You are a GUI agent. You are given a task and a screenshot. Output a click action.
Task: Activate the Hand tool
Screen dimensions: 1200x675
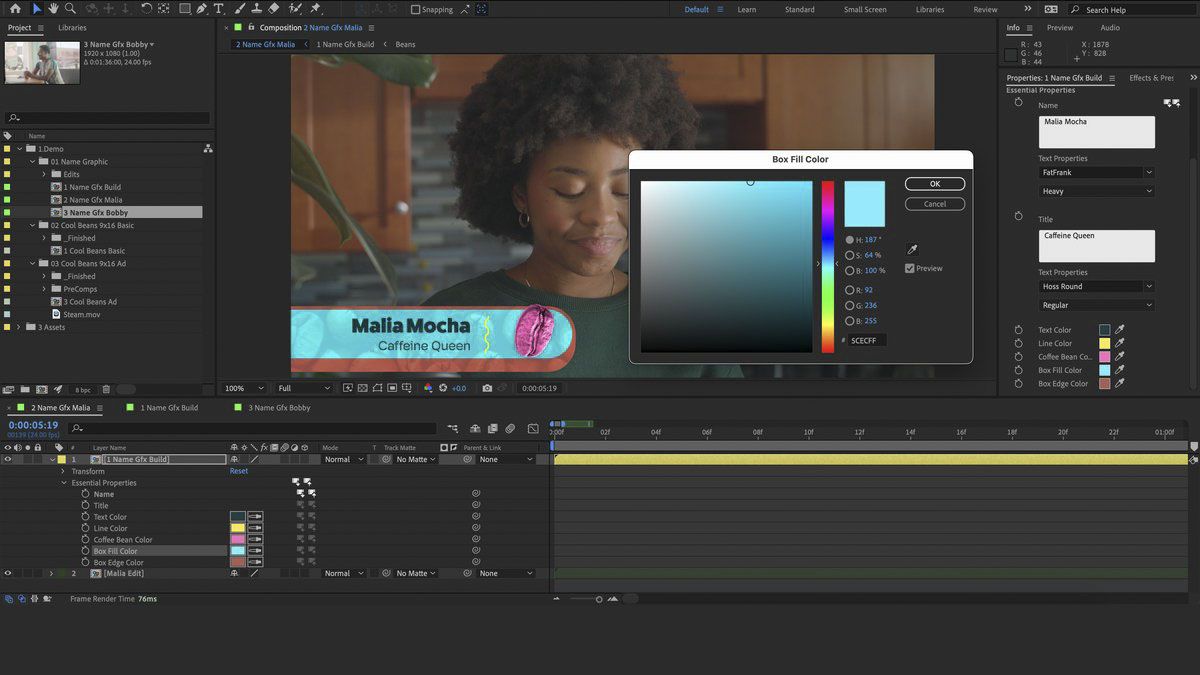click(53, 9)
